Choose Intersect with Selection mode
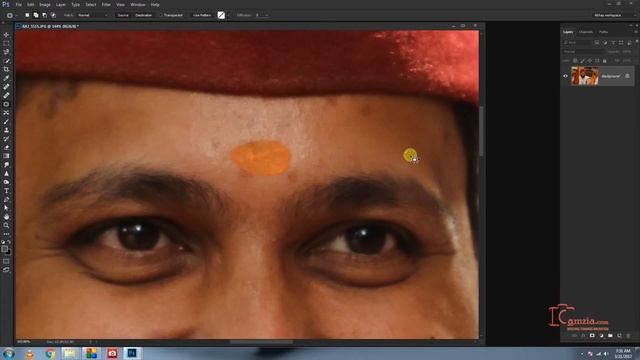The image size is (640, 360). point(53,15)
